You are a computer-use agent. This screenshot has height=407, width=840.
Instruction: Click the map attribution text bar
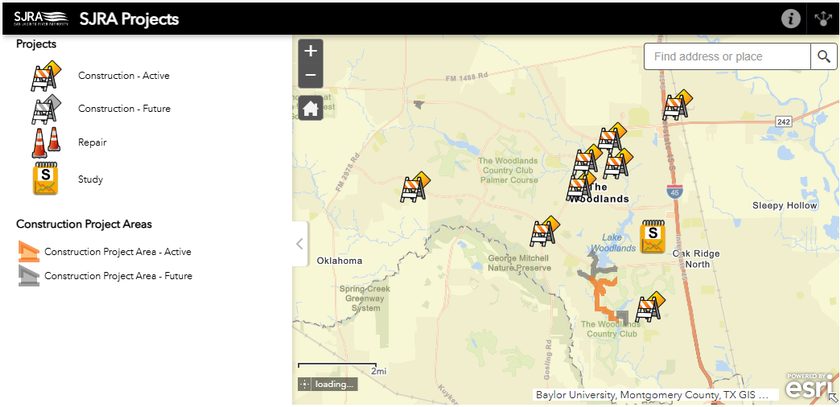pyautogui.click(x=655, y=395)
